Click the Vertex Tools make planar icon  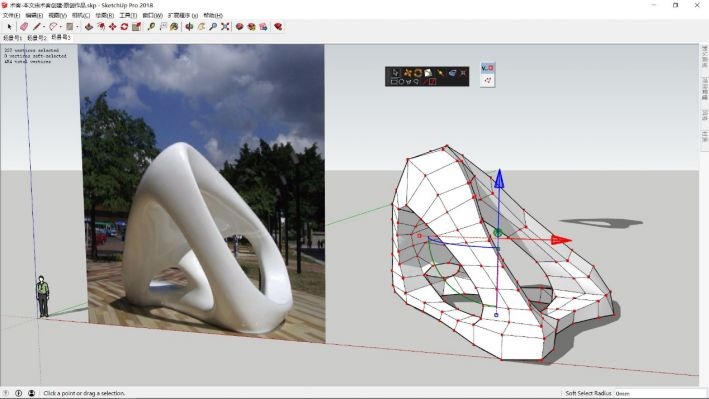tap(452, 73)
